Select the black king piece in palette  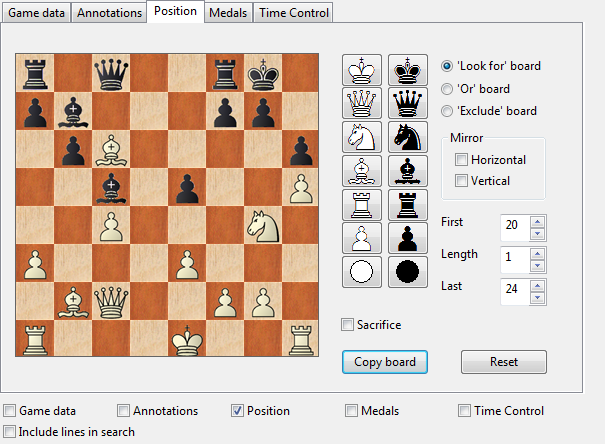coord(407,71)
